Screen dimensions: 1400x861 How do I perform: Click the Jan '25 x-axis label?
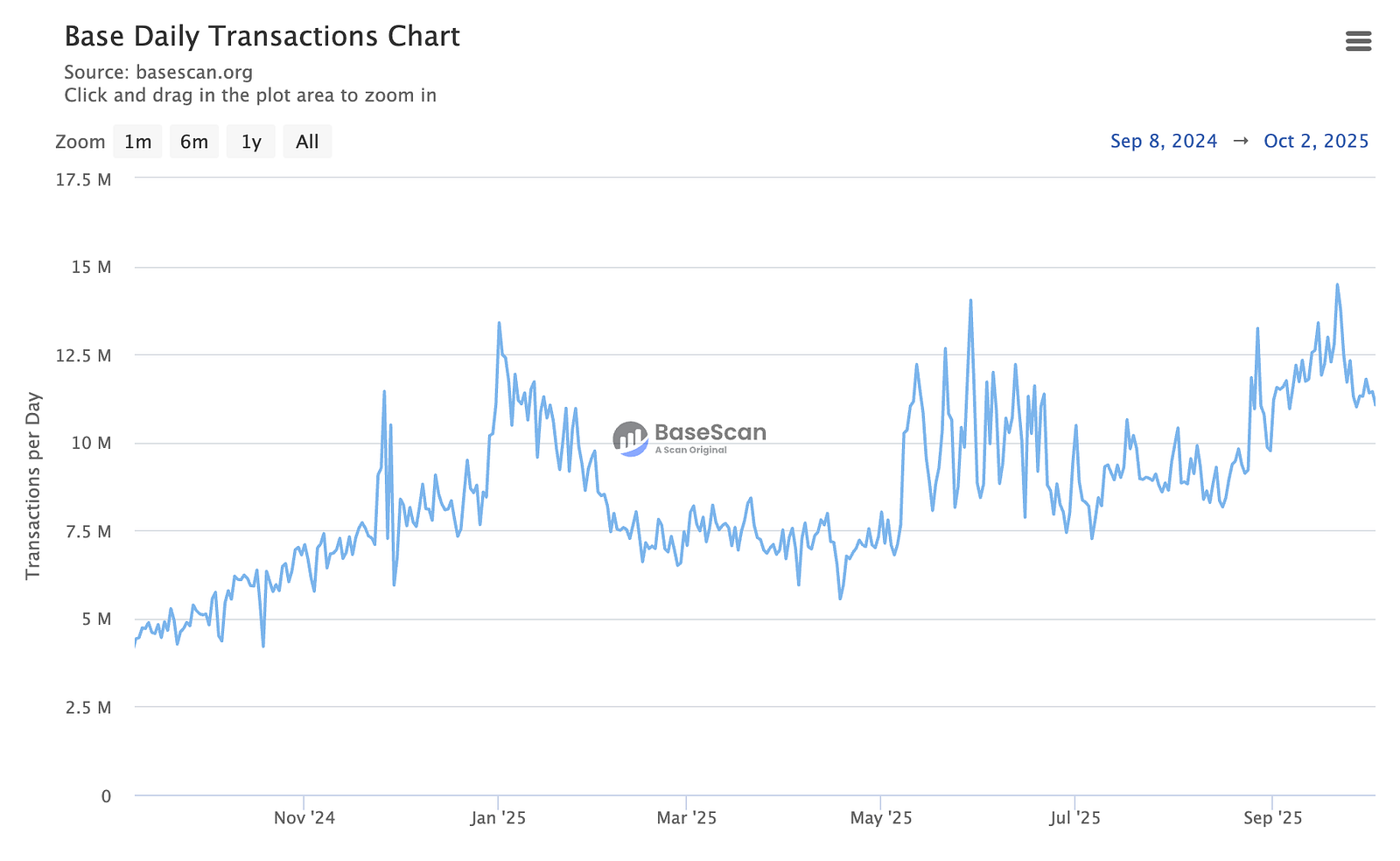pos(498,818)
